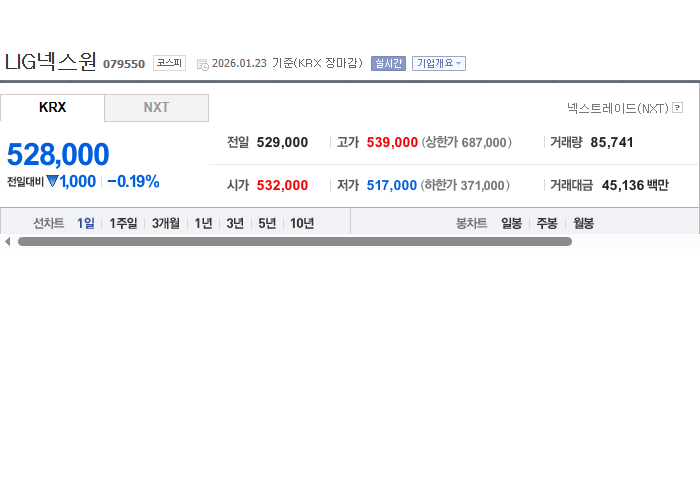Click the price change amount 1,000
This screenshot has width=700, height=490.
tap(78, 182)
